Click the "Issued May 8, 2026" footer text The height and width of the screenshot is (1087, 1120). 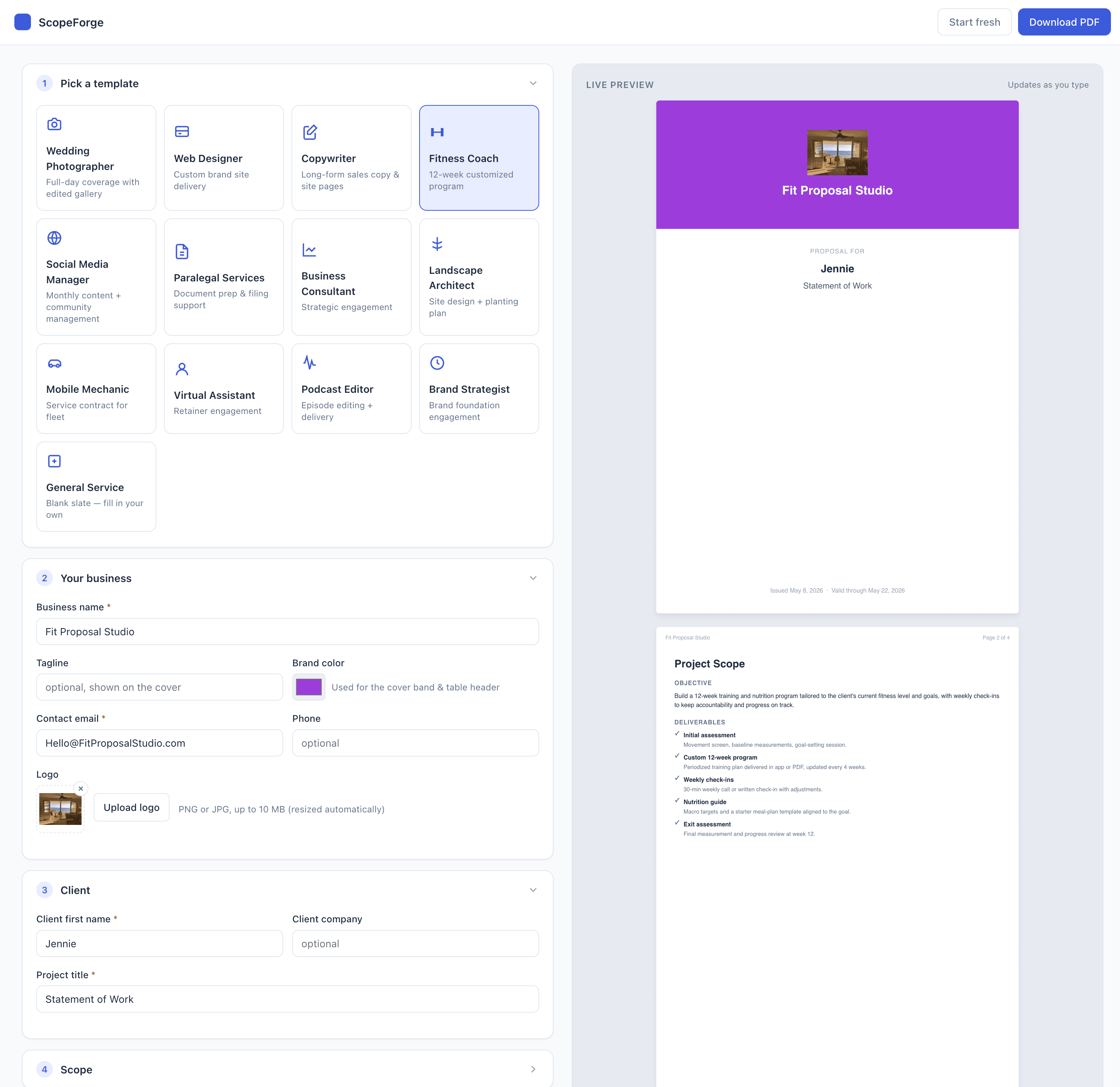point(796,590)
